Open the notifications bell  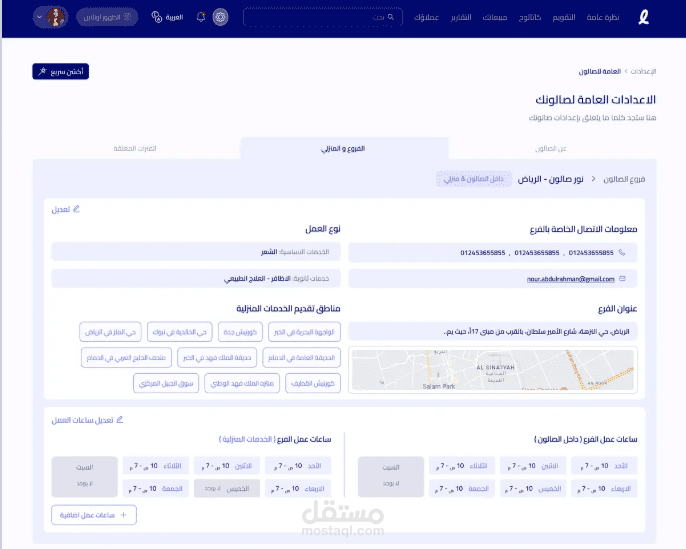click(x=201, y=17)
